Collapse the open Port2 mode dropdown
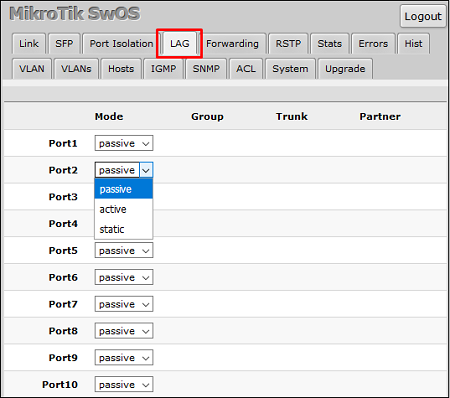 pyautogui.click(x=124, y=170)
